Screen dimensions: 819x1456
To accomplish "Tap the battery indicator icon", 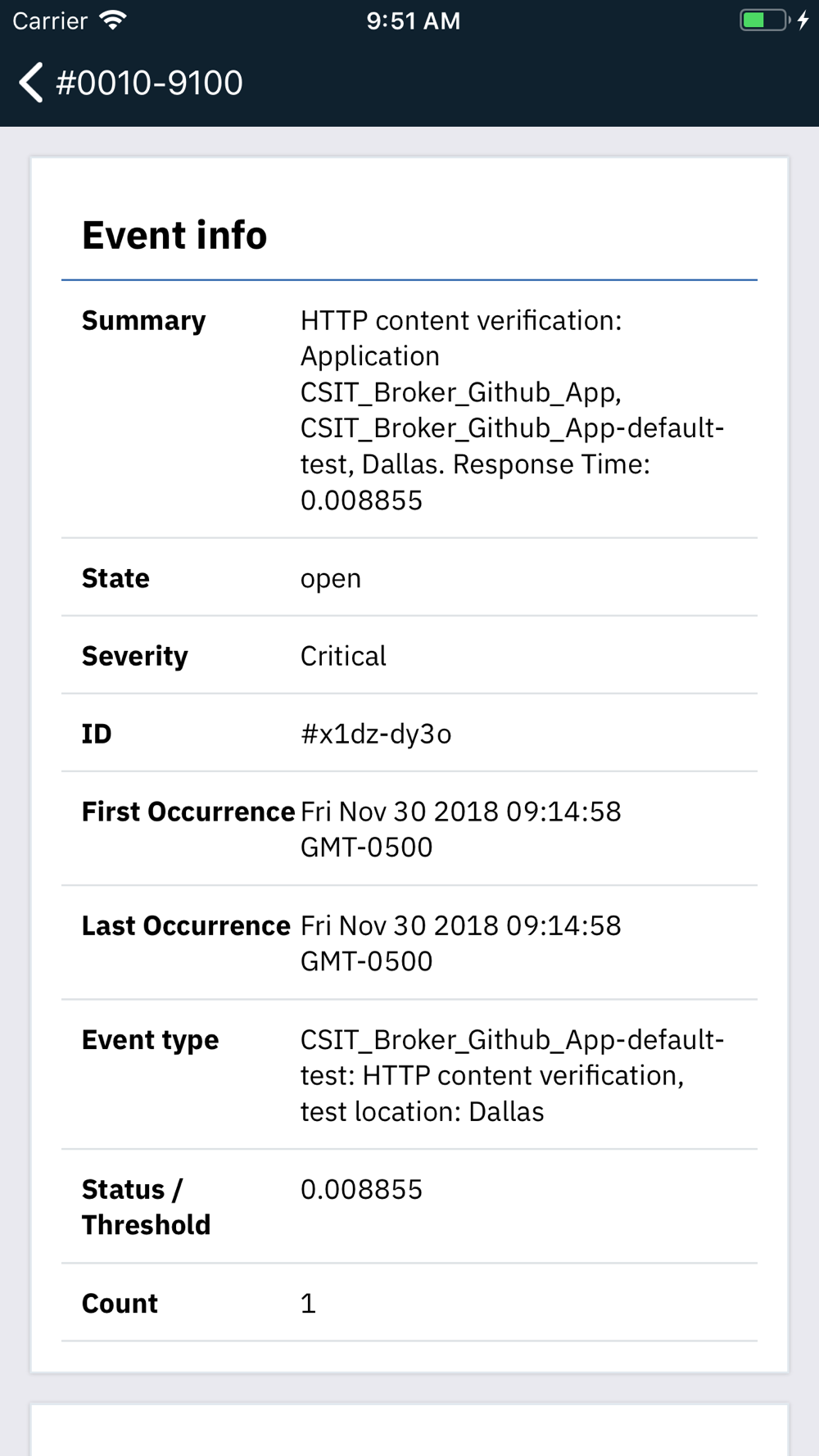I will pos(763,20).
